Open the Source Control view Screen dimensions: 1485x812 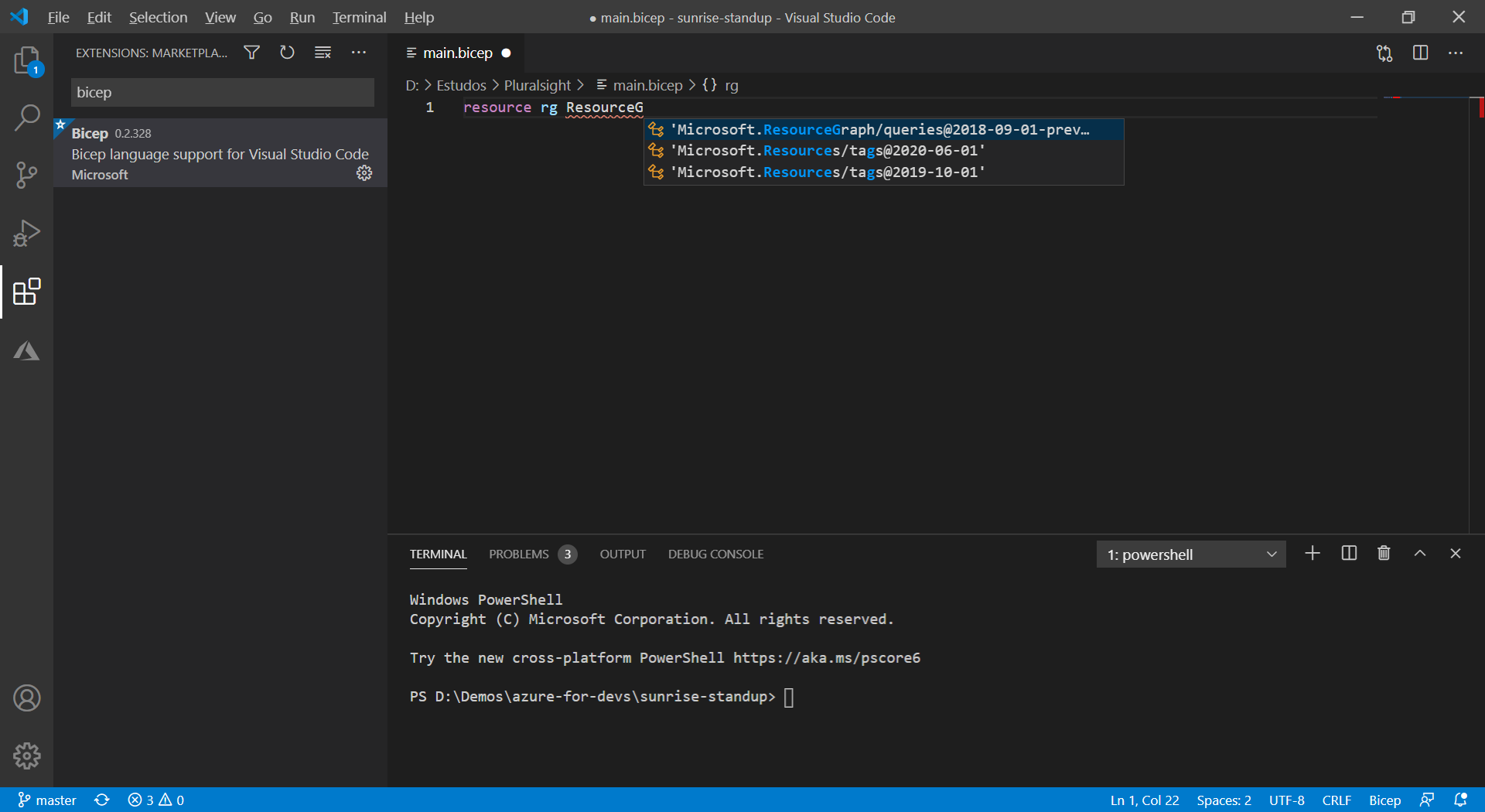27,176
